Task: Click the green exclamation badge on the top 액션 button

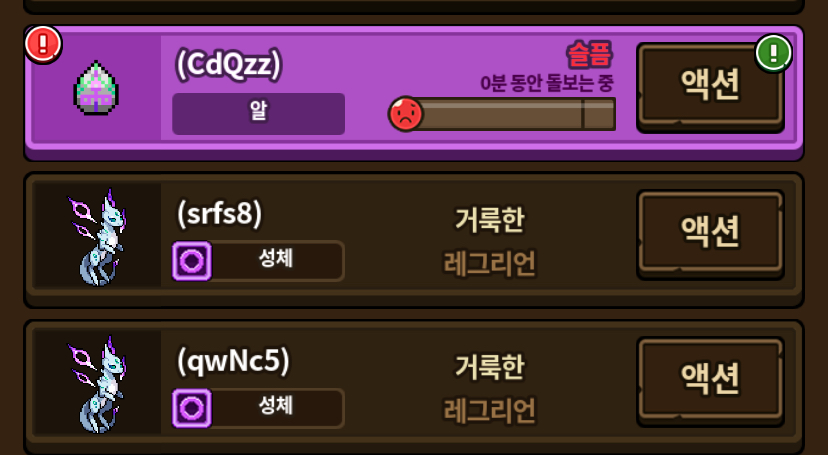Action: click(x=773, y=53)
